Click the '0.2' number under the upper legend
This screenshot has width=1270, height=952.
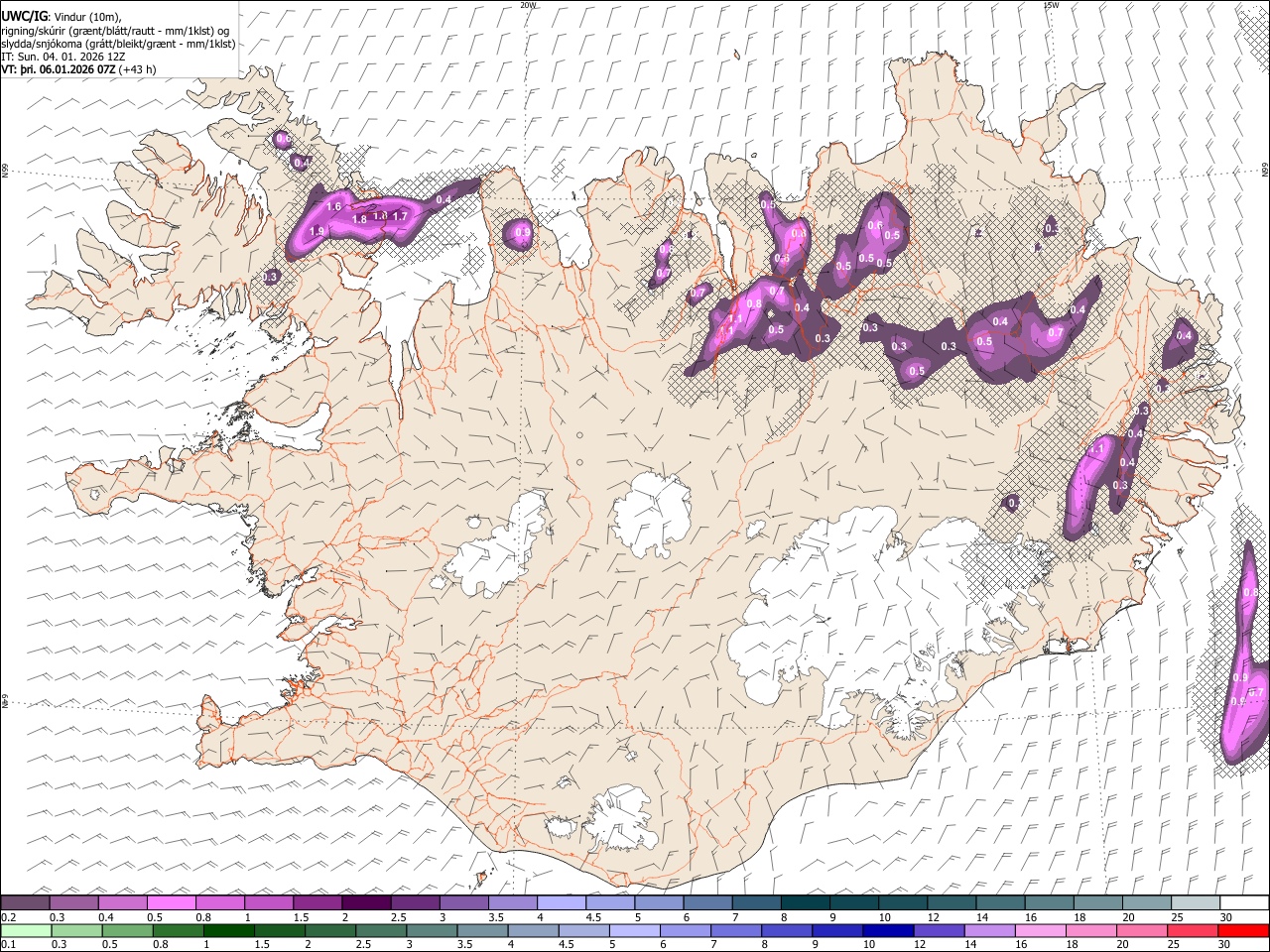tap(8, 916)
